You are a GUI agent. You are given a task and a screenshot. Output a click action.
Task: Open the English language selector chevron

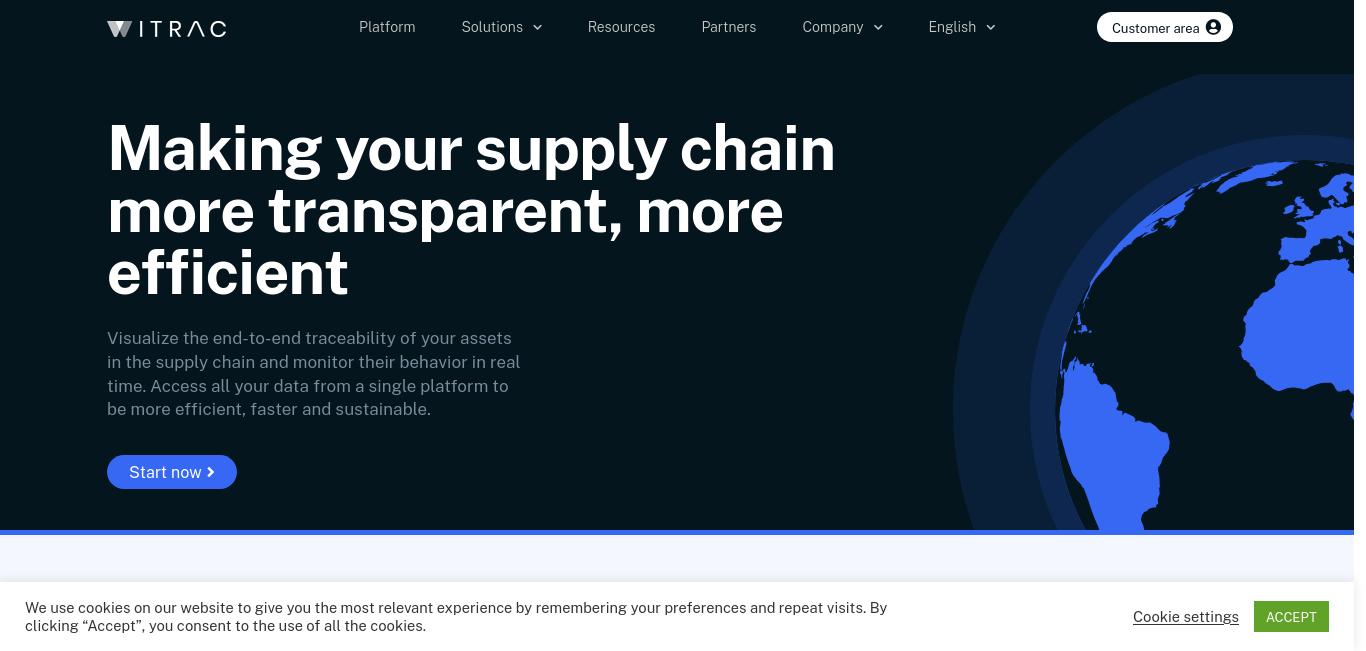coord(991,27)
